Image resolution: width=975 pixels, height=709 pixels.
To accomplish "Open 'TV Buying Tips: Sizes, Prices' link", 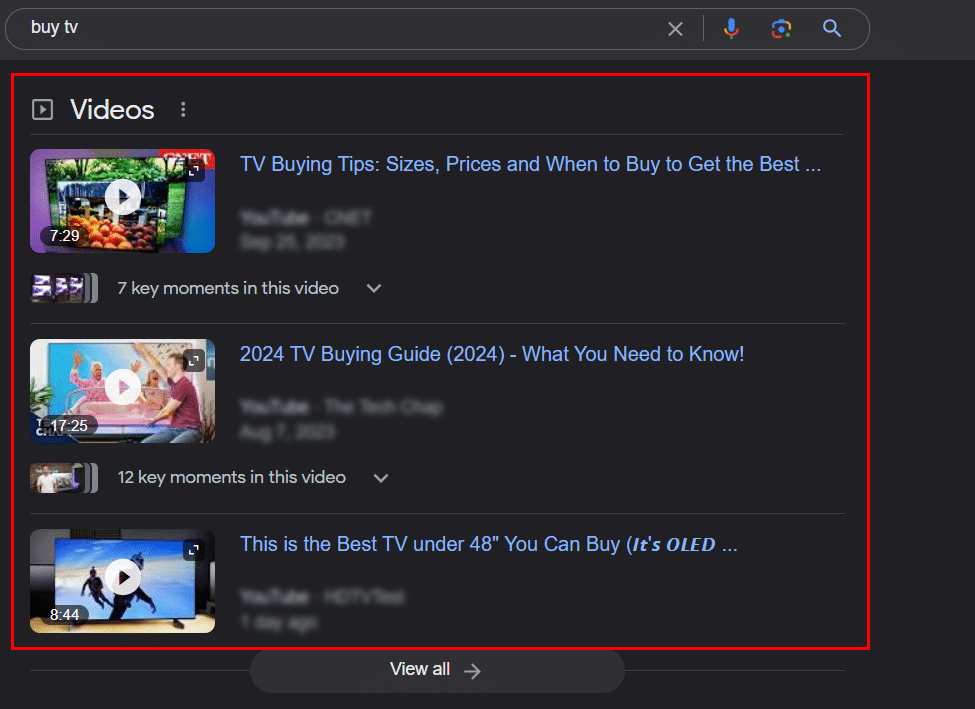I will [530, 164].
